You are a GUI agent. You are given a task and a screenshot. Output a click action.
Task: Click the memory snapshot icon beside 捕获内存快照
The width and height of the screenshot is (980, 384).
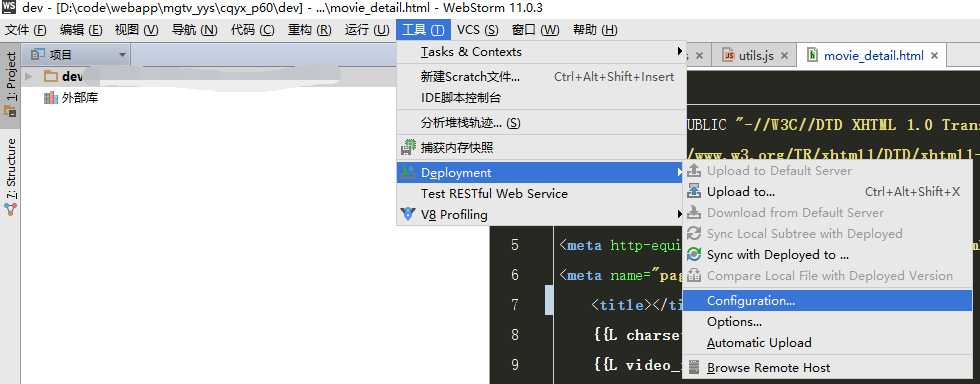coord(408,148)
